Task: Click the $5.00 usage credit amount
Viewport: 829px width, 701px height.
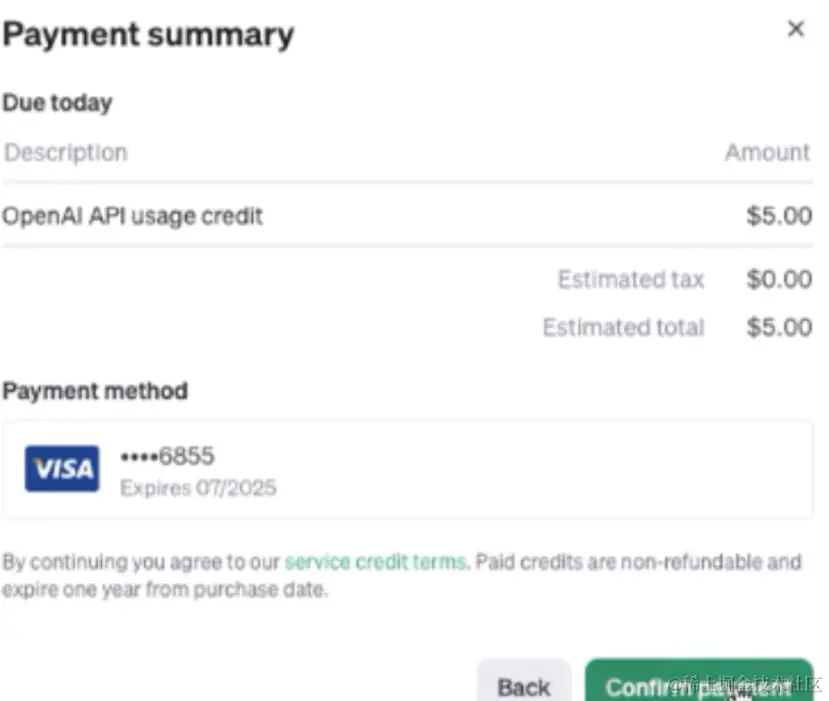Action: [778, 216]
